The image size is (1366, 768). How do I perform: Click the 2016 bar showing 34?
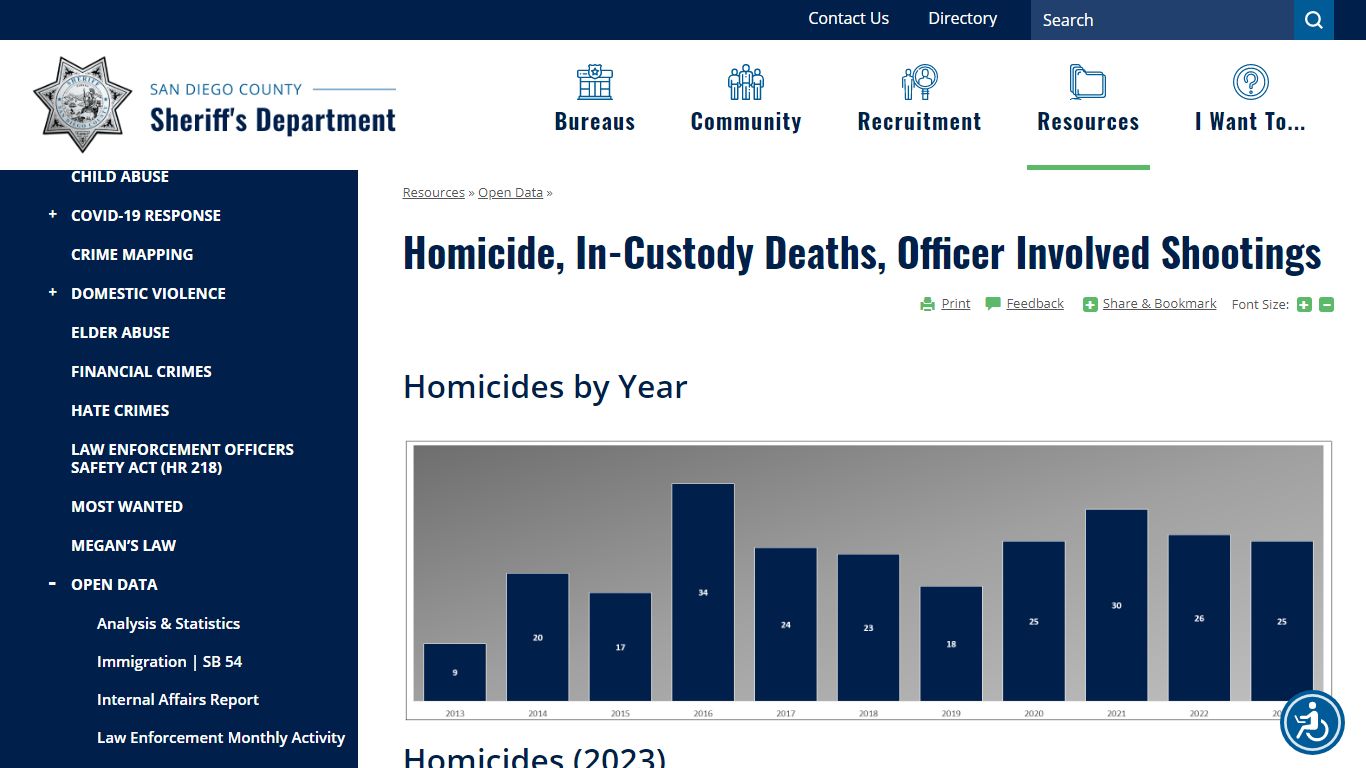[x=703, y=592]
